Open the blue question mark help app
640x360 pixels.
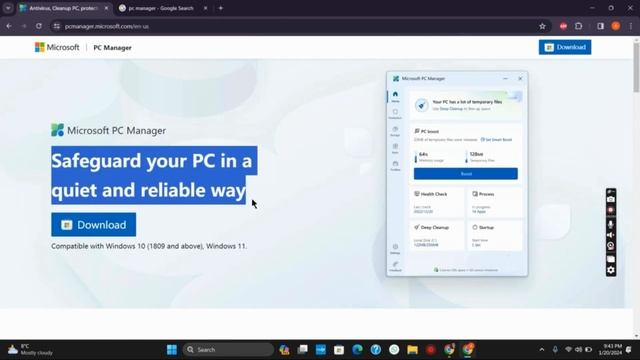(376, 349)
